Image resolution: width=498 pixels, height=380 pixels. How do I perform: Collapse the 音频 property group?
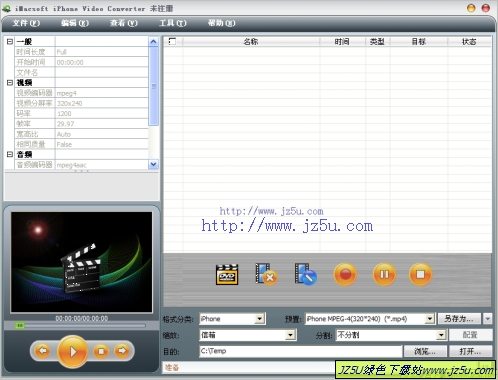coord(10,154)
